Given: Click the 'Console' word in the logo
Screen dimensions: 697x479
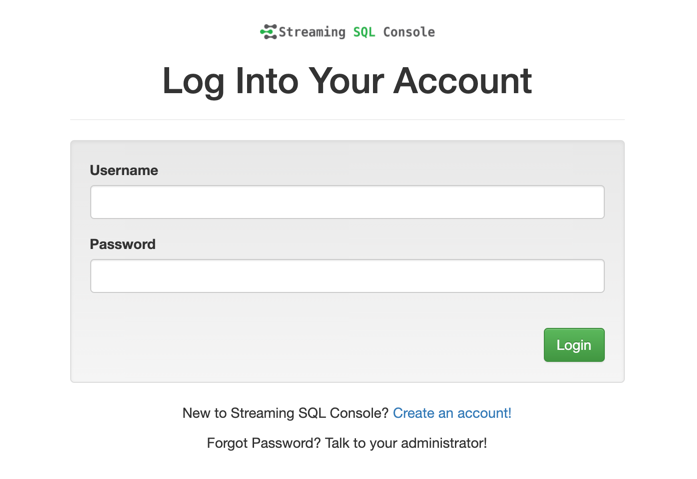Looking at the screenshot, I should 409,32.
